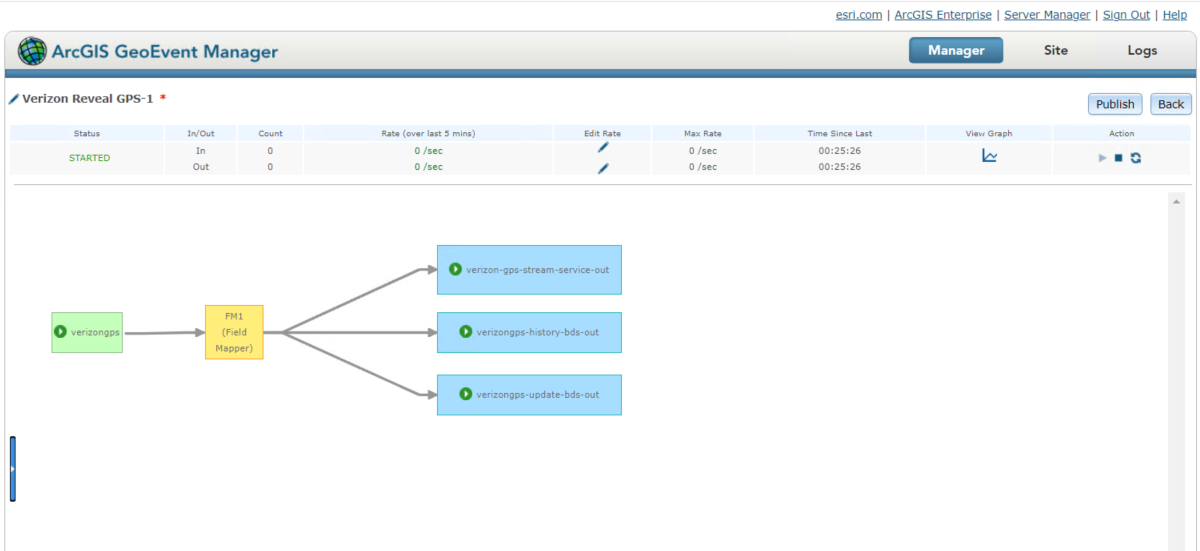Select the verizongps input node label

(95, 332)
